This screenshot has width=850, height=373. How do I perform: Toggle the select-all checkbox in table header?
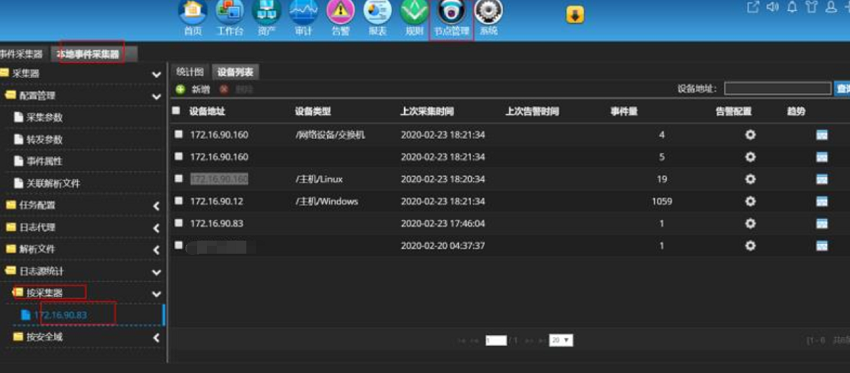[176, 111]
